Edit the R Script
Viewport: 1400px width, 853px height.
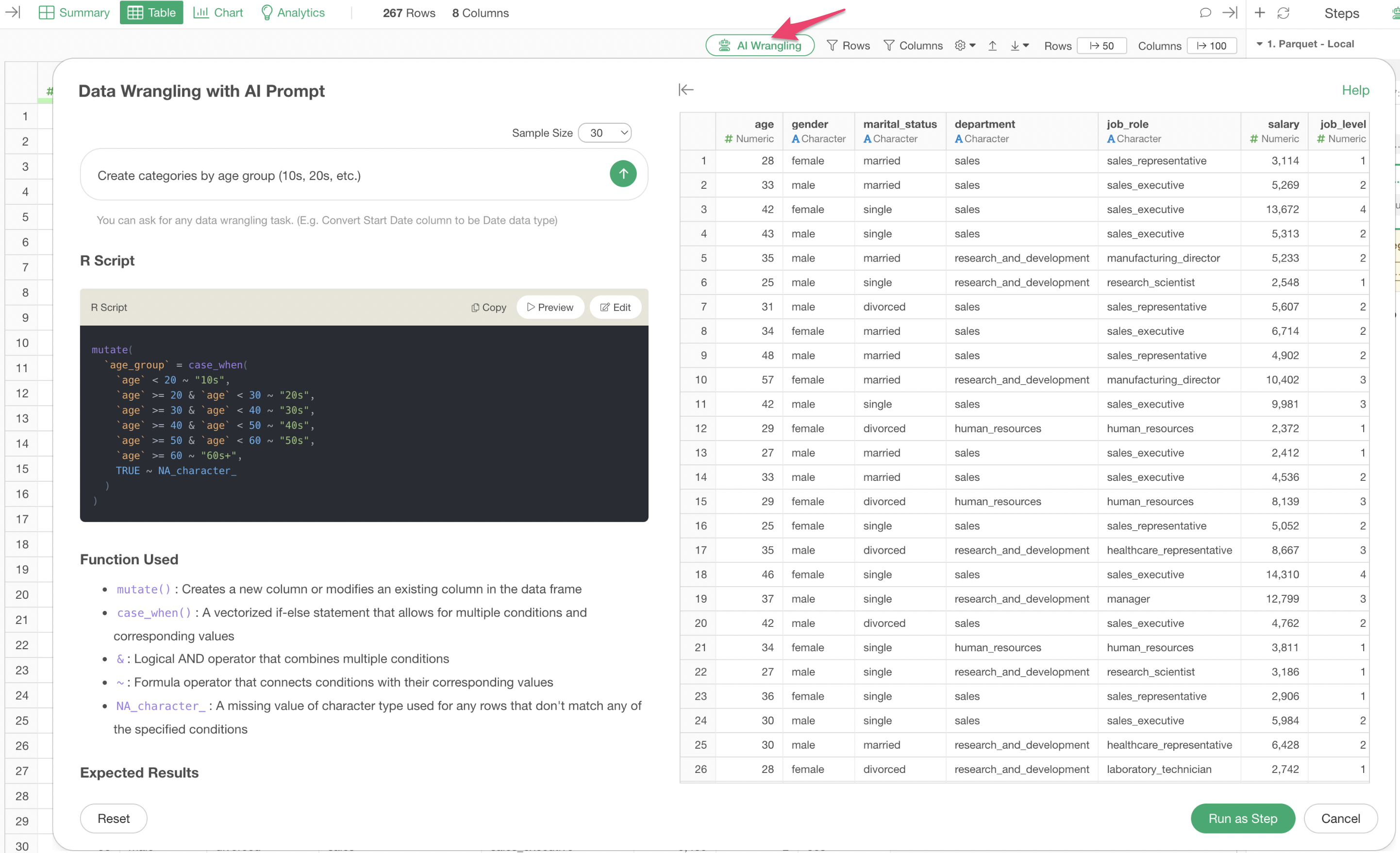tap(616, 307)
